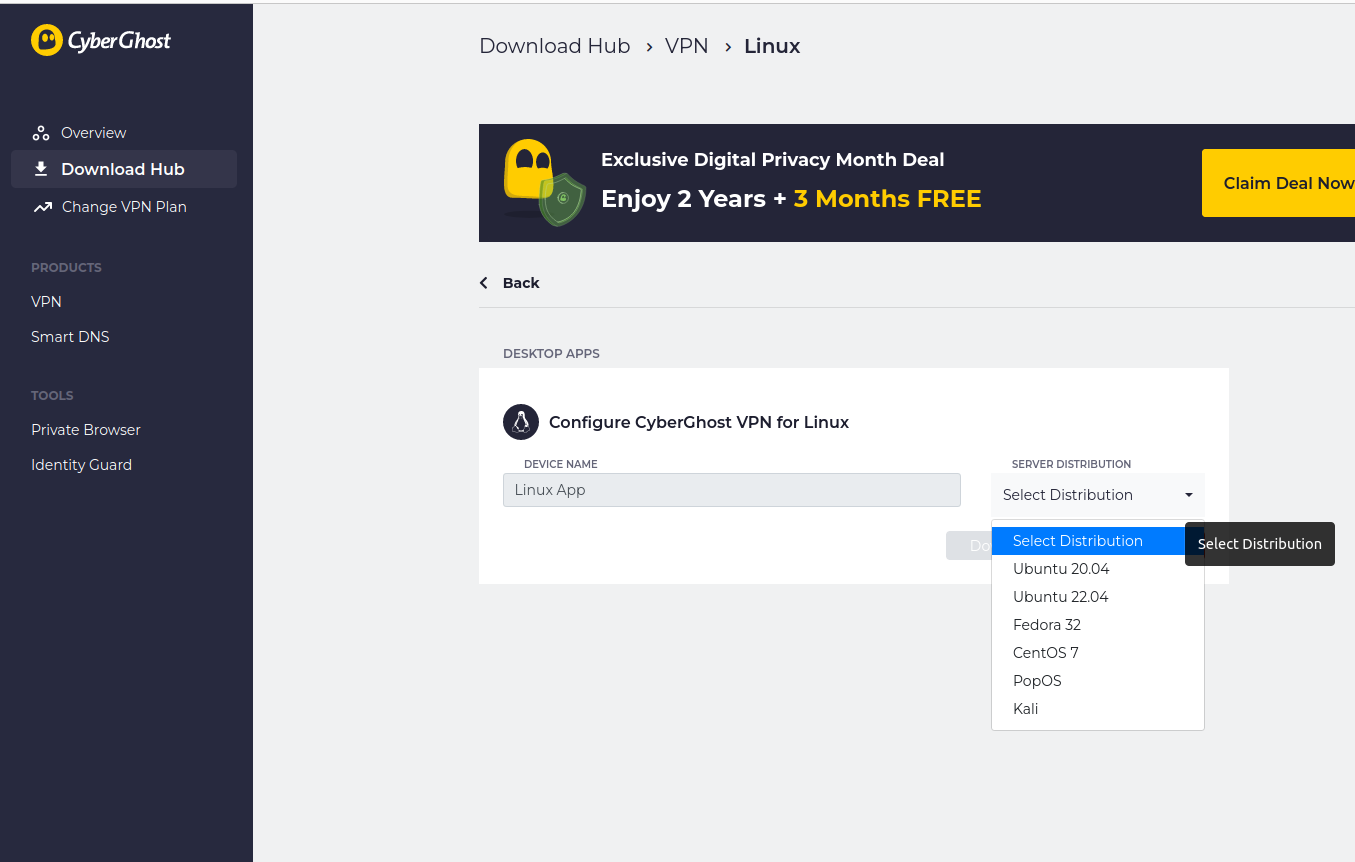Viewport: 1355px width, 862px height.
Task: Open Smart DNS product page
Action: [70, 337]
